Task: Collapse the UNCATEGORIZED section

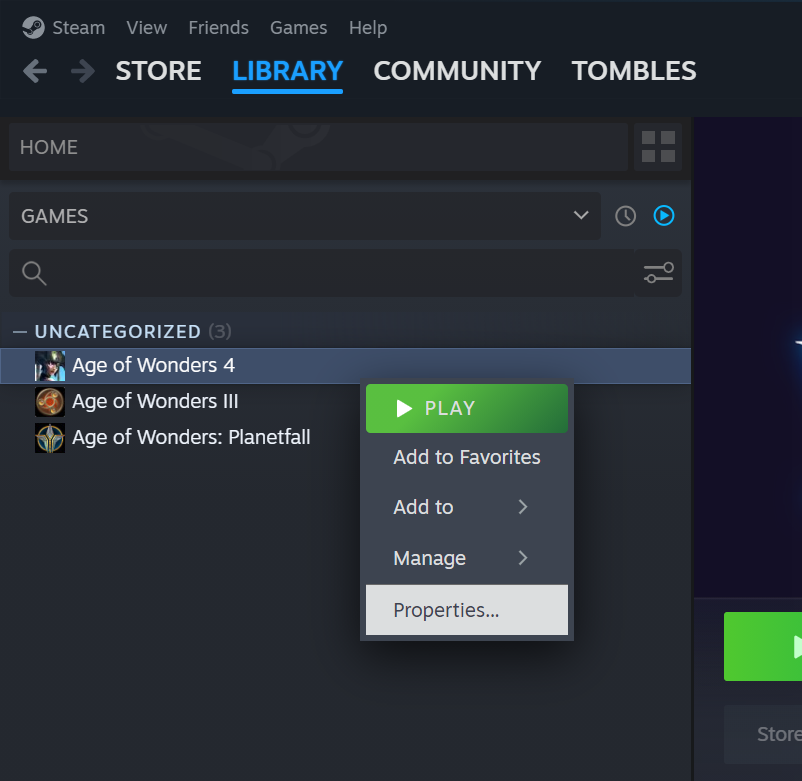Action: [20, 332]
